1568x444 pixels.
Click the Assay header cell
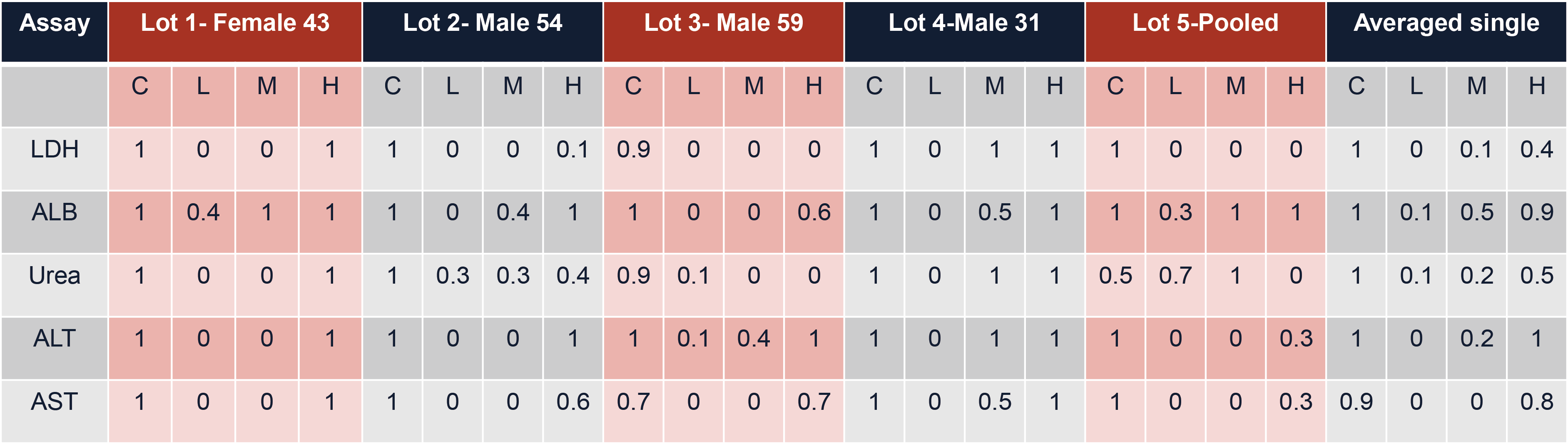[x=55, y=24]
